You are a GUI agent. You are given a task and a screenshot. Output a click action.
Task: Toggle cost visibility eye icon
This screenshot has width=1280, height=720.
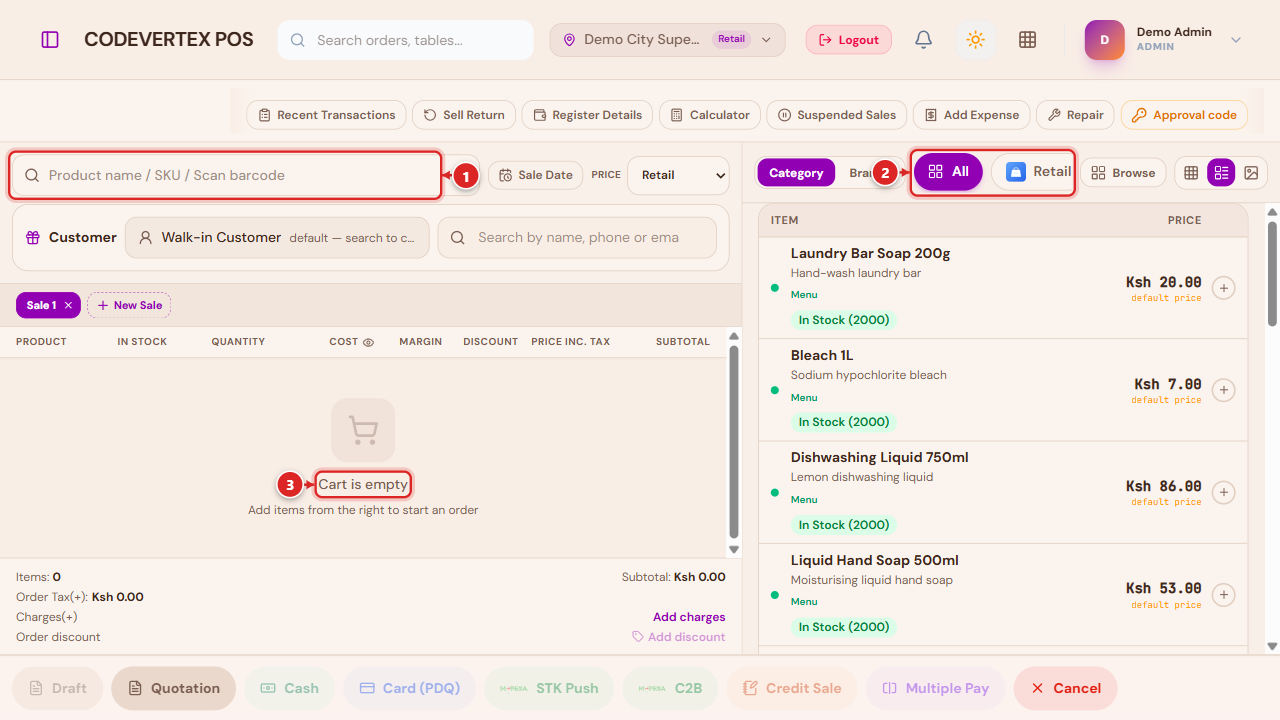[368, 342]
